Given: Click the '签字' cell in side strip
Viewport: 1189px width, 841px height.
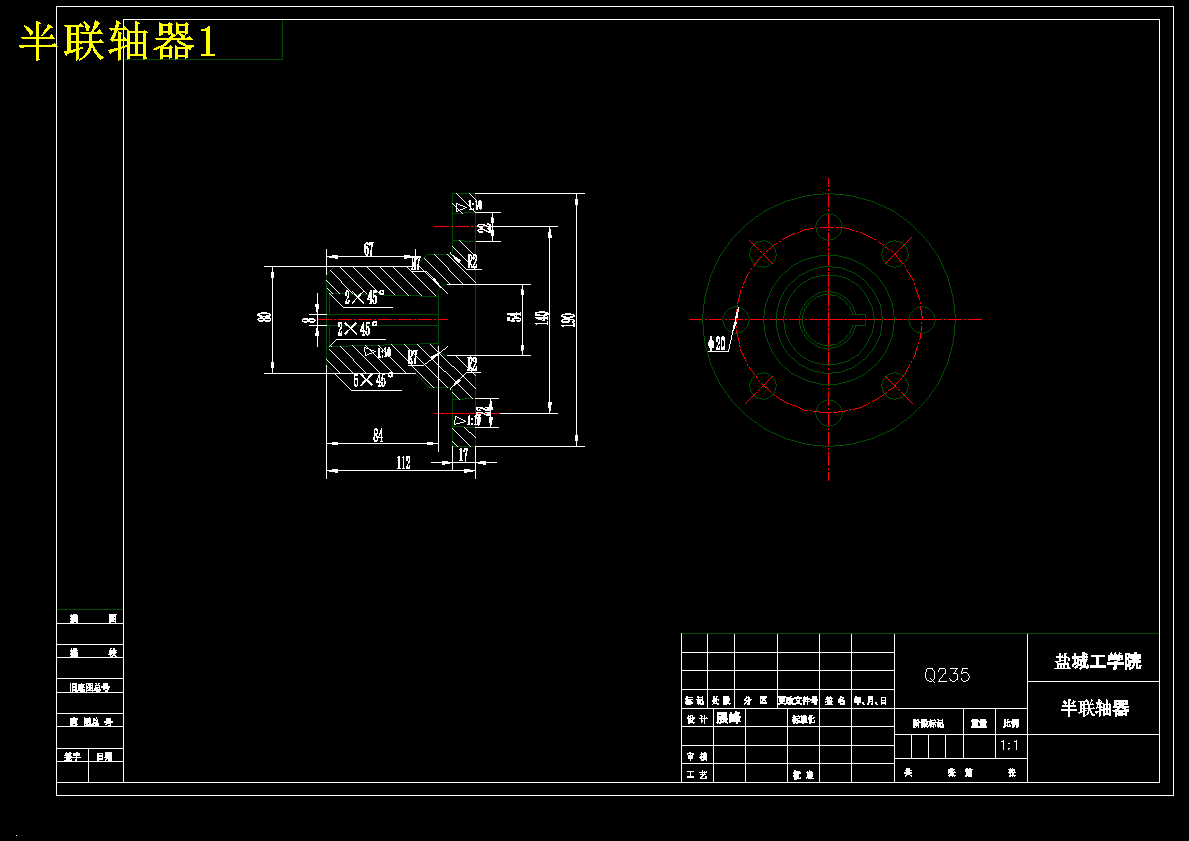Looking at the screenshot, I should pos(72,756).
